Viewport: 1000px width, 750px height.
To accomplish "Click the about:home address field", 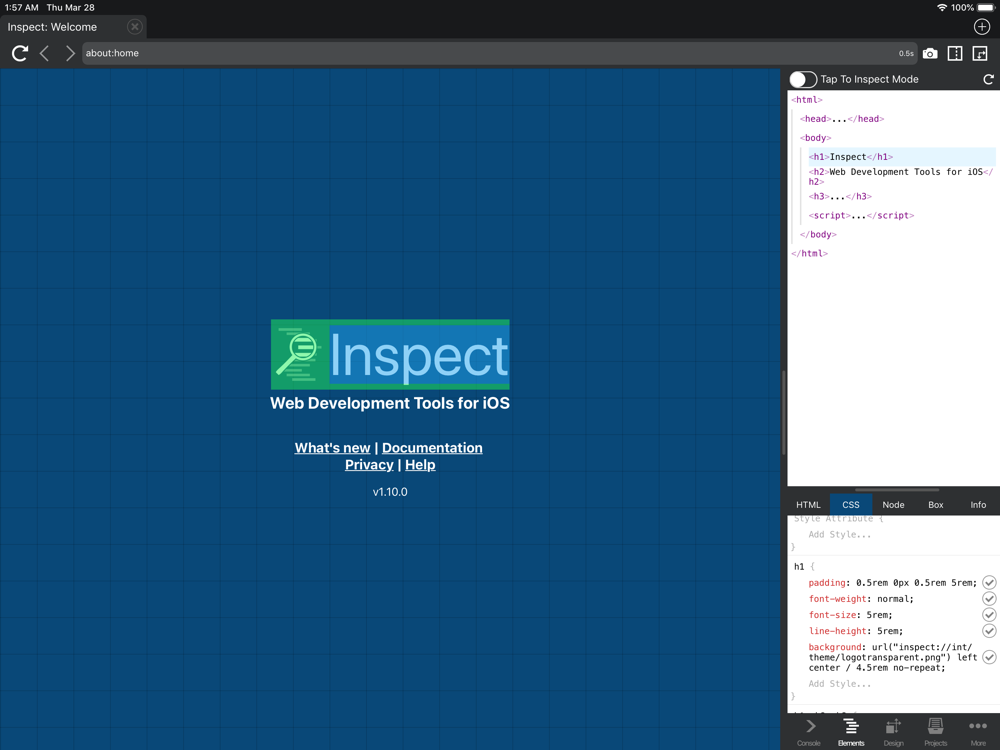I will coord(500,53).
